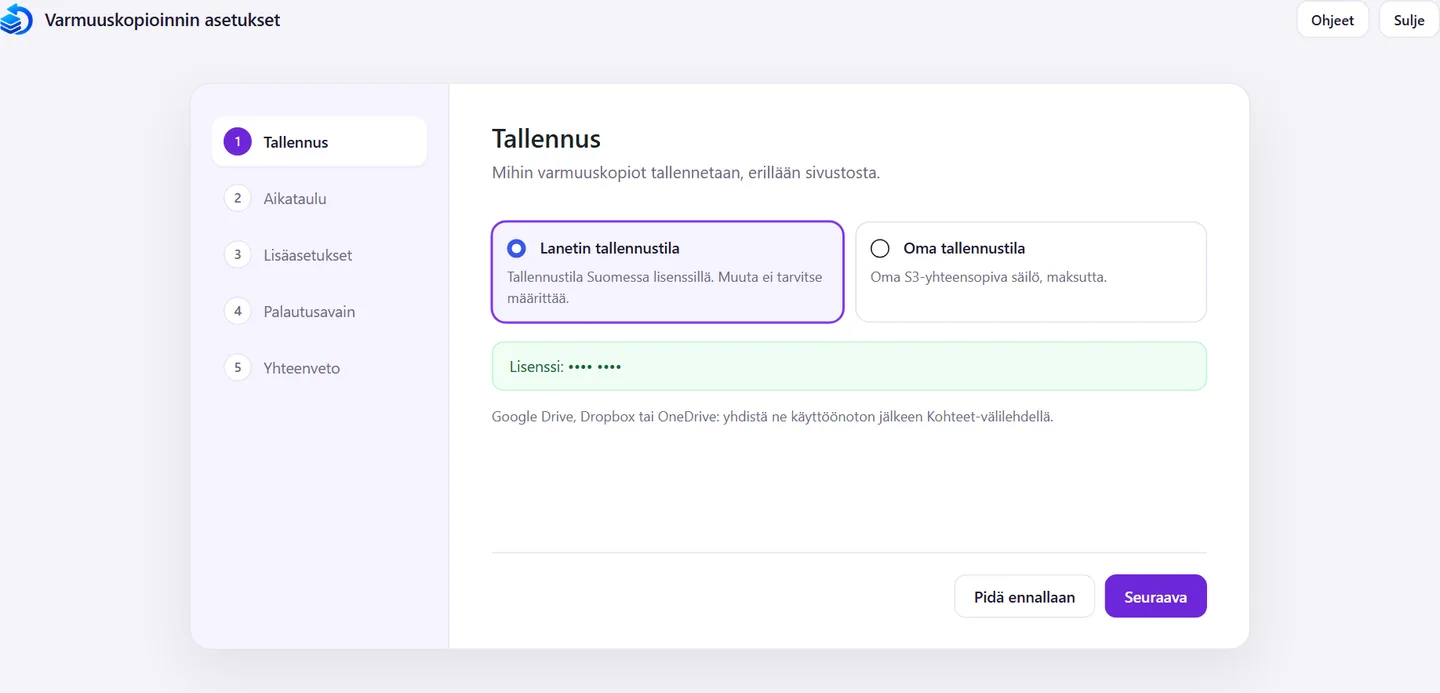Close settings with the Sulje button
1440x693 pixels.
coord(1408,20)
